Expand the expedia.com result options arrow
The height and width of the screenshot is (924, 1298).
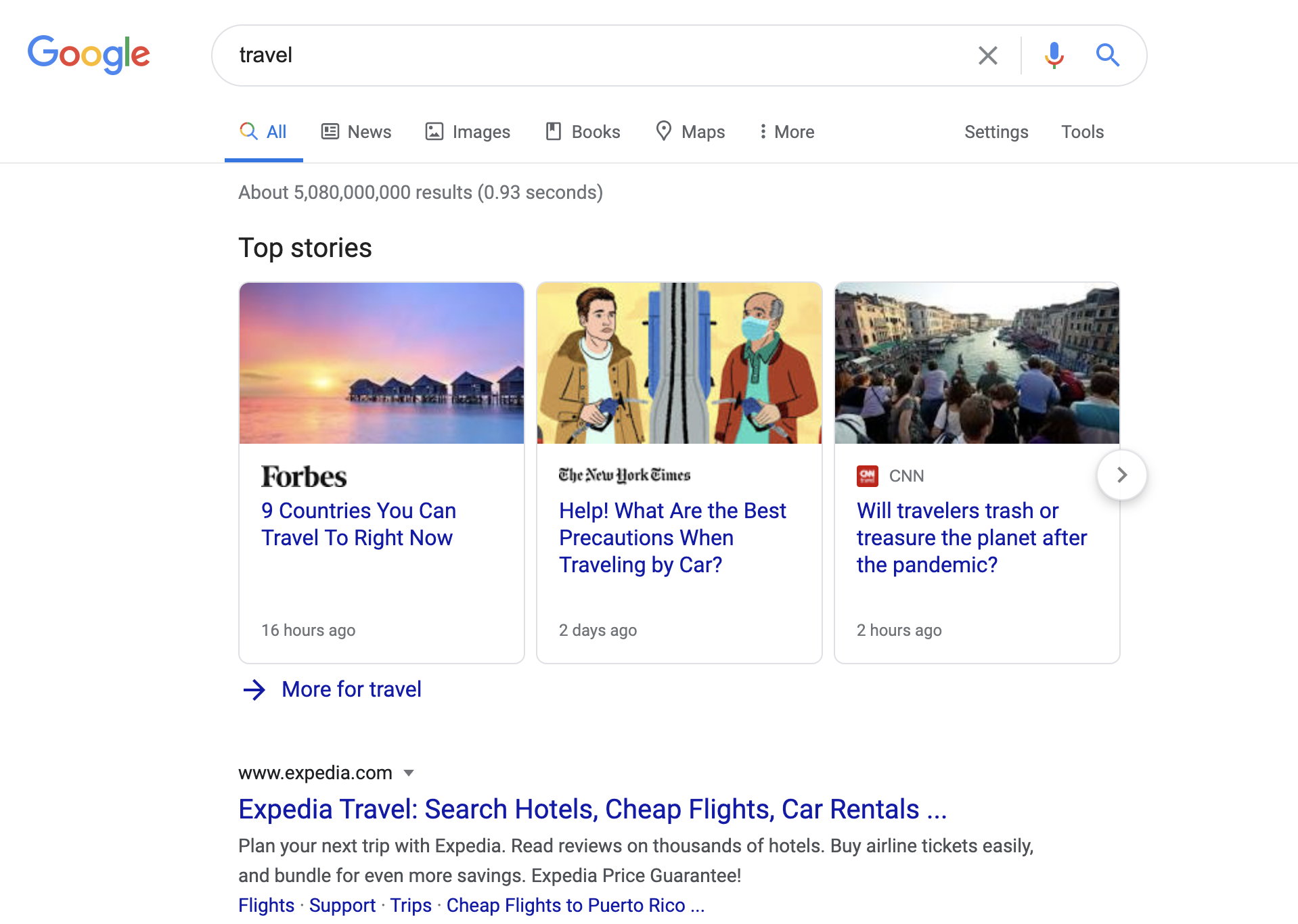tap(409, 773)
